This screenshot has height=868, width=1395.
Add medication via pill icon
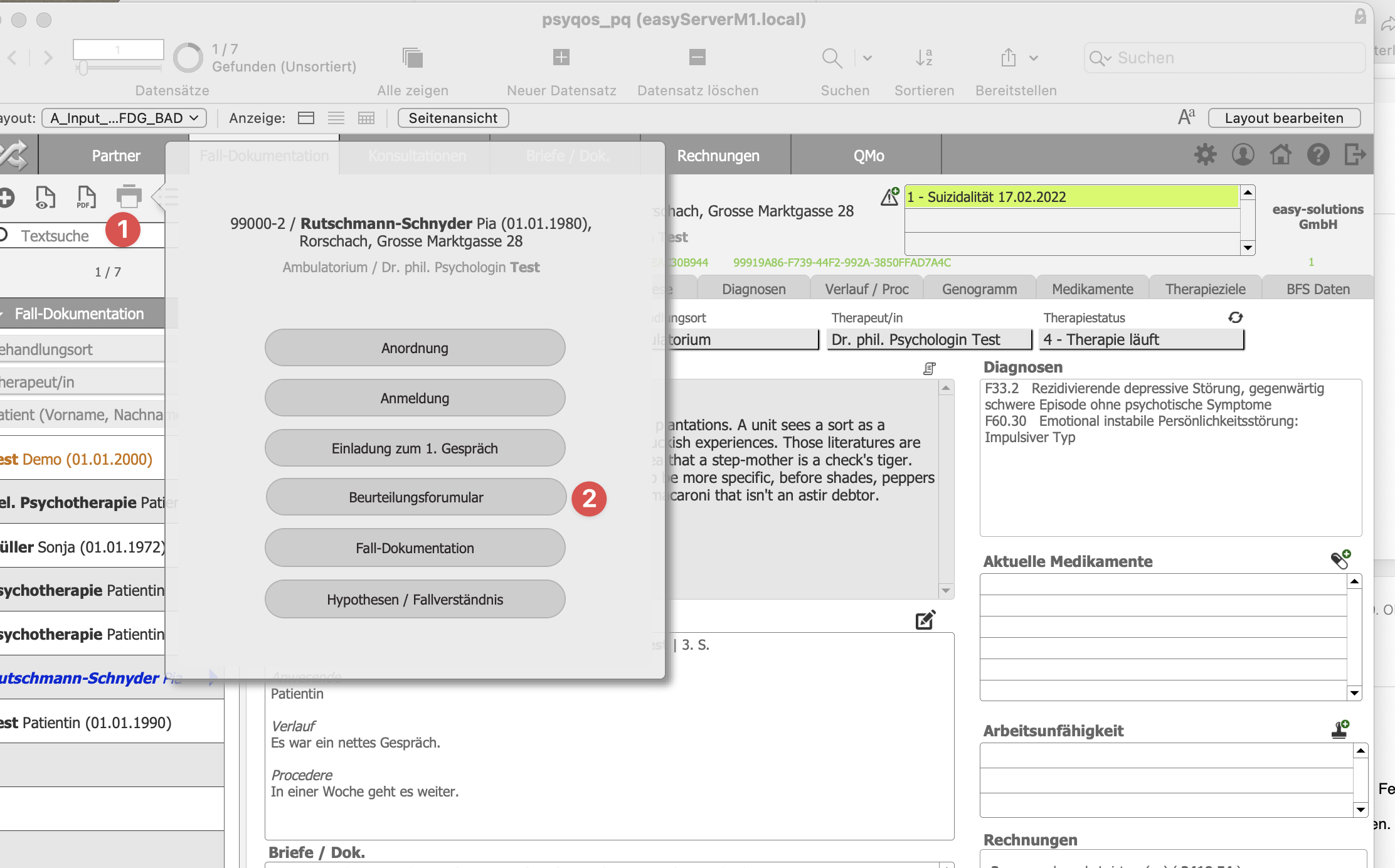[1340, 559]
